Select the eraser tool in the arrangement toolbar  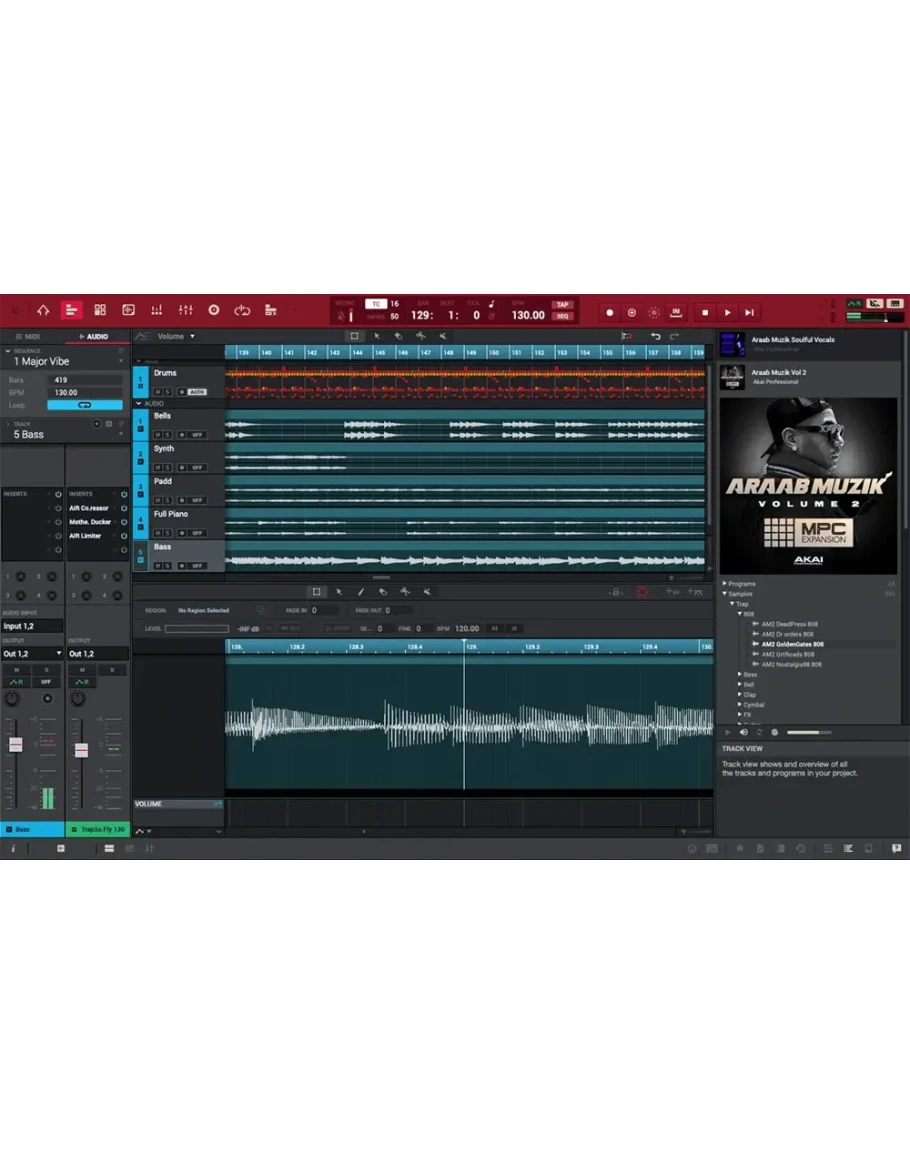coord(398,337)
